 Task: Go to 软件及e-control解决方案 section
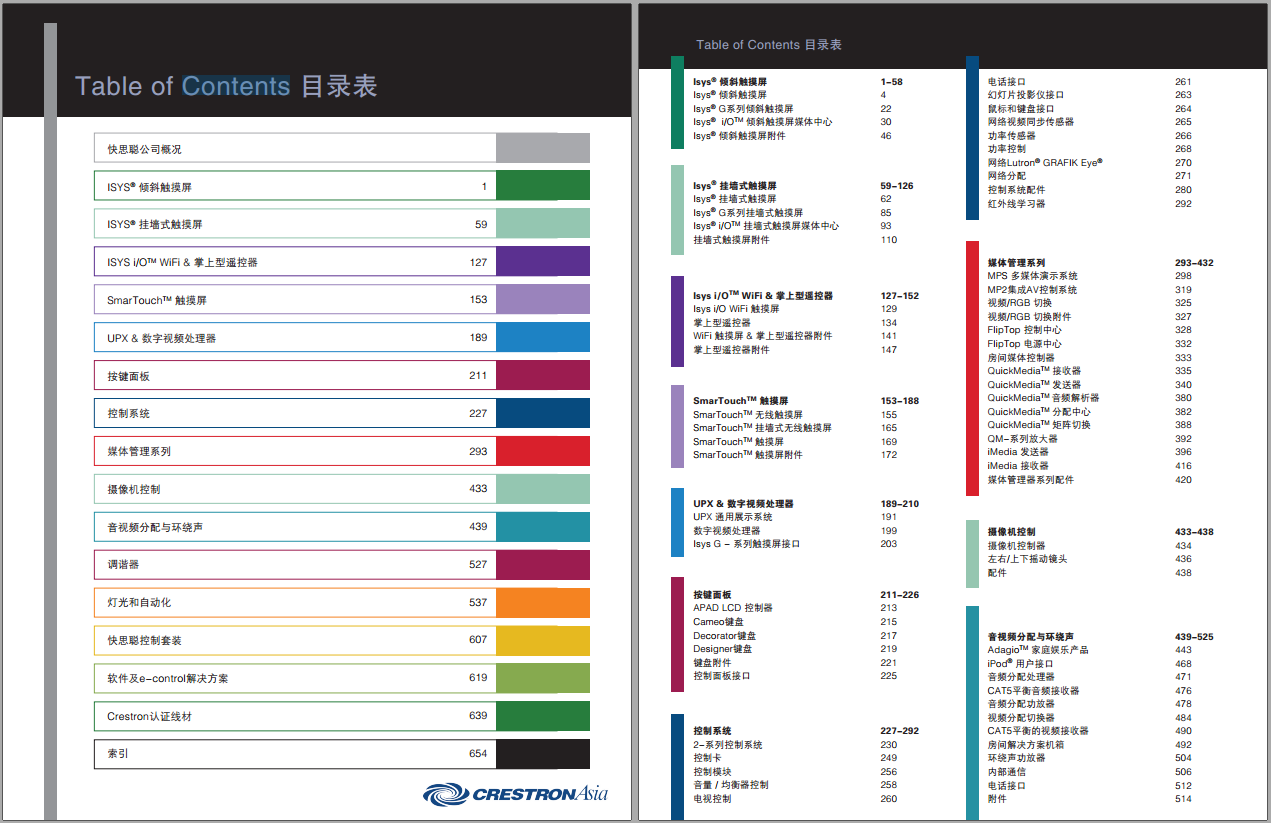[x=295, y=678]
